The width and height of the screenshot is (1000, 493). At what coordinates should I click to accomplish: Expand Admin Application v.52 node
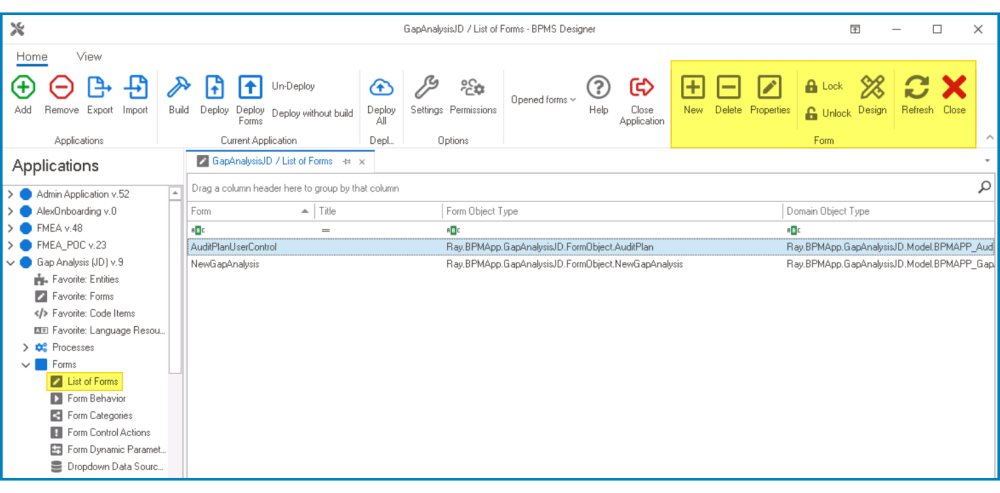pyautogui.click(x=11, y=193)
